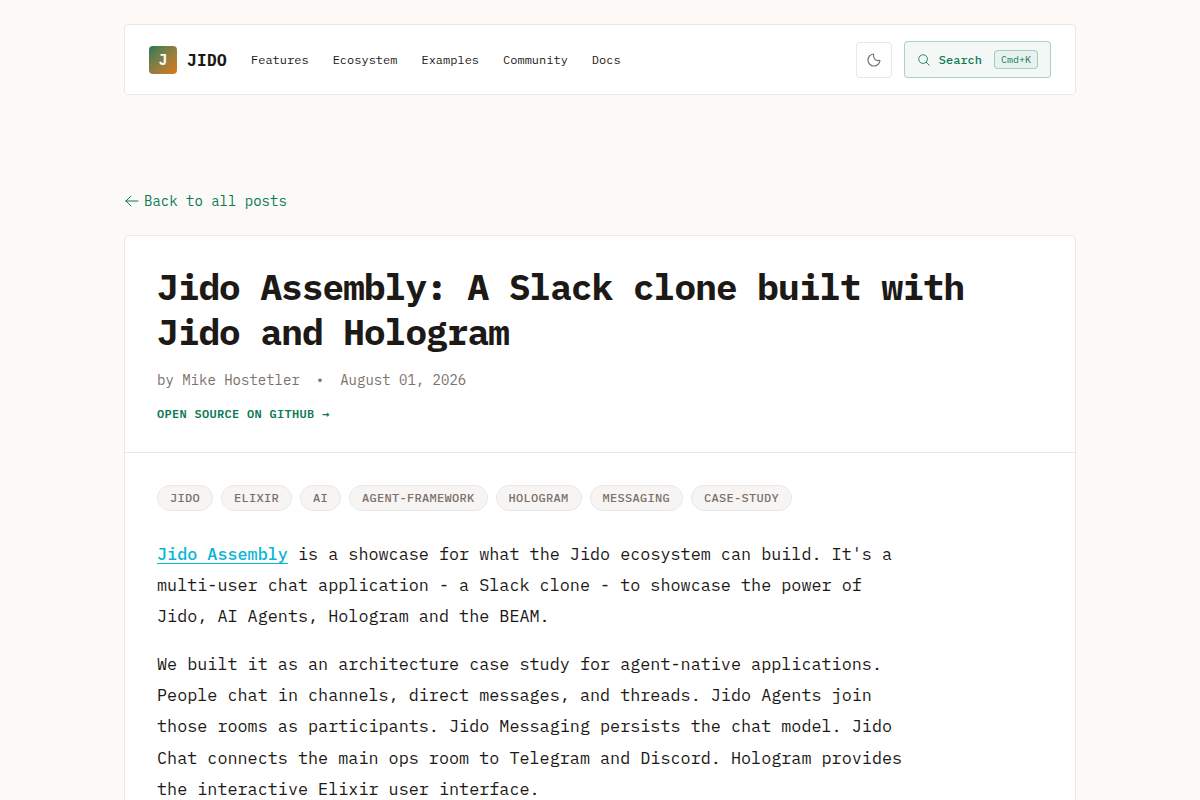Screen dimensions: 1200x800
Task: Select the MESSAGING tag
Action: click(636, 498)
